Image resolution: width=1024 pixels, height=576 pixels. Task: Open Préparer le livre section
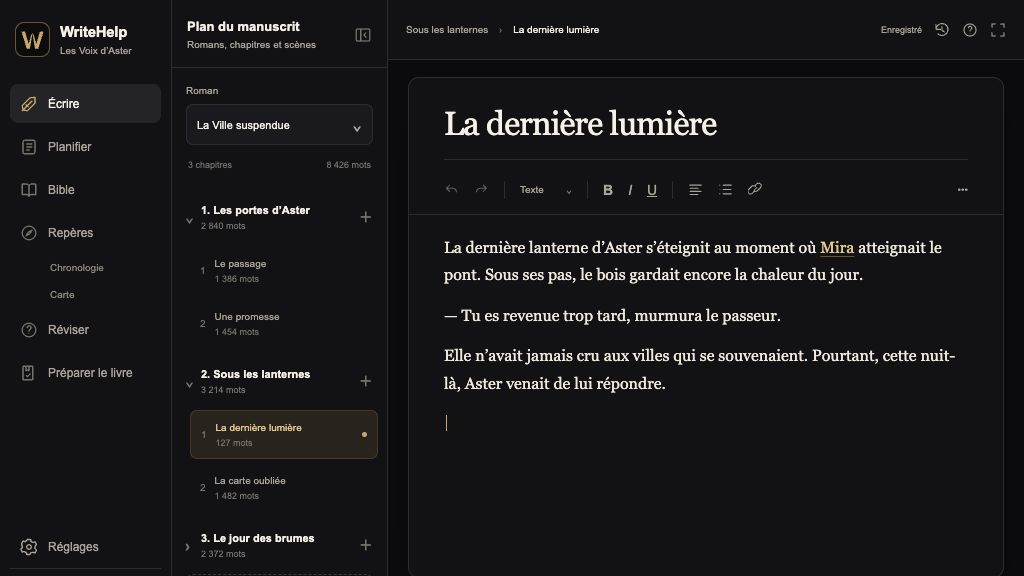pyautogui.click(x=85, y=373)
